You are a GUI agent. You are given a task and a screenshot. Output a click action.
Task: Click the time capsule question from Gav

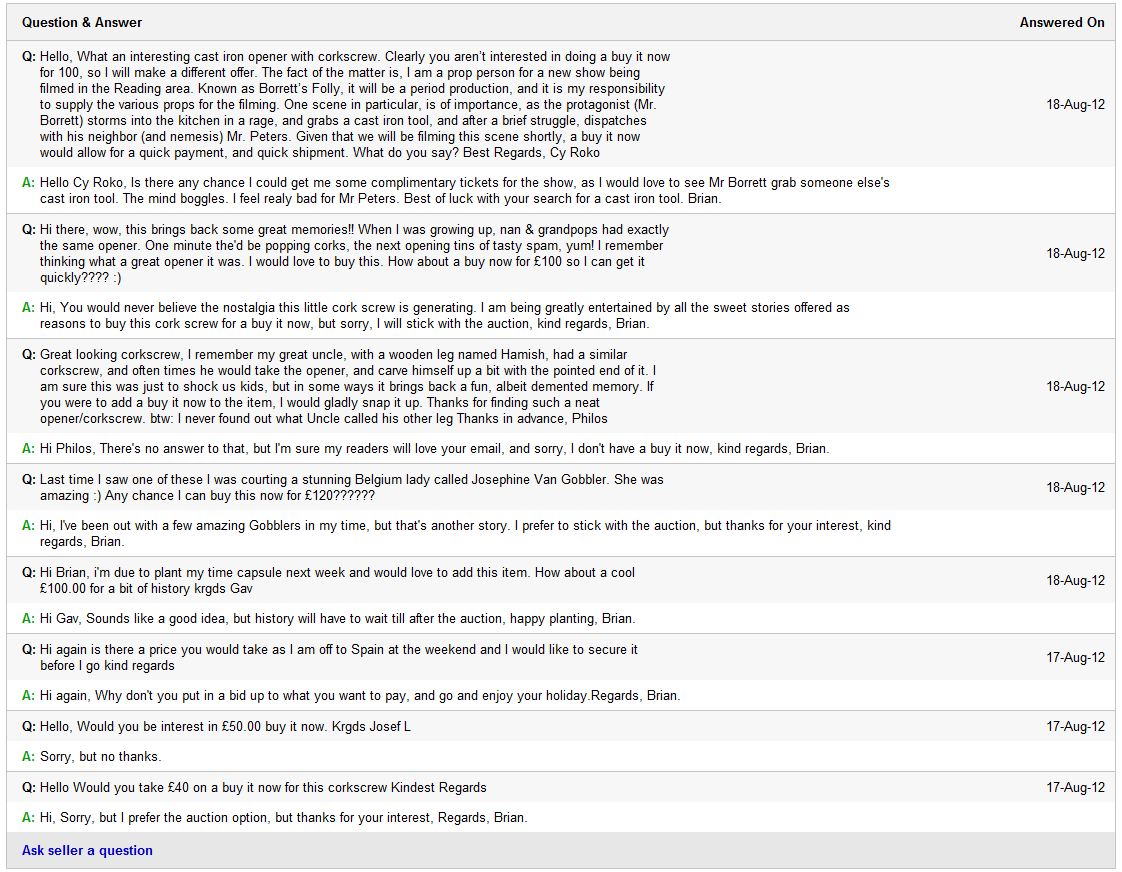click(337, 580)
